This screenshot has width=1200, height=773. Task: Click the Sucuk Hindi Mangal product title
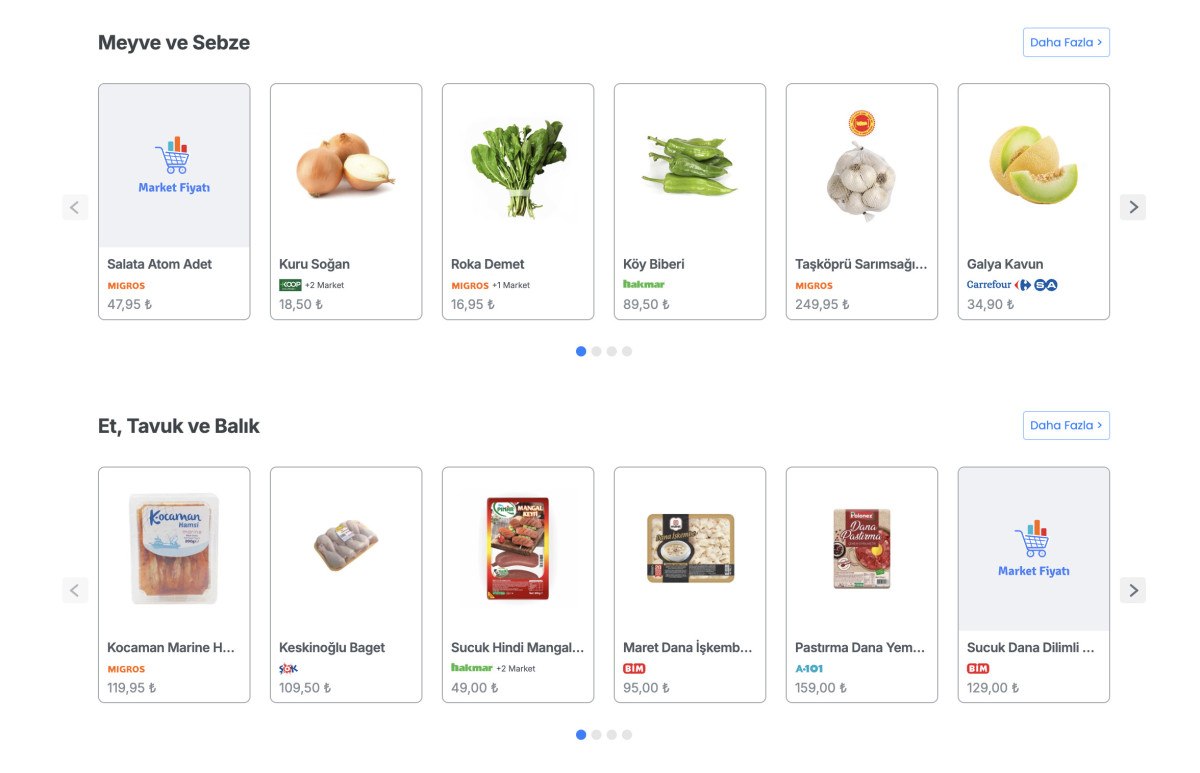(x=517, y=647)
